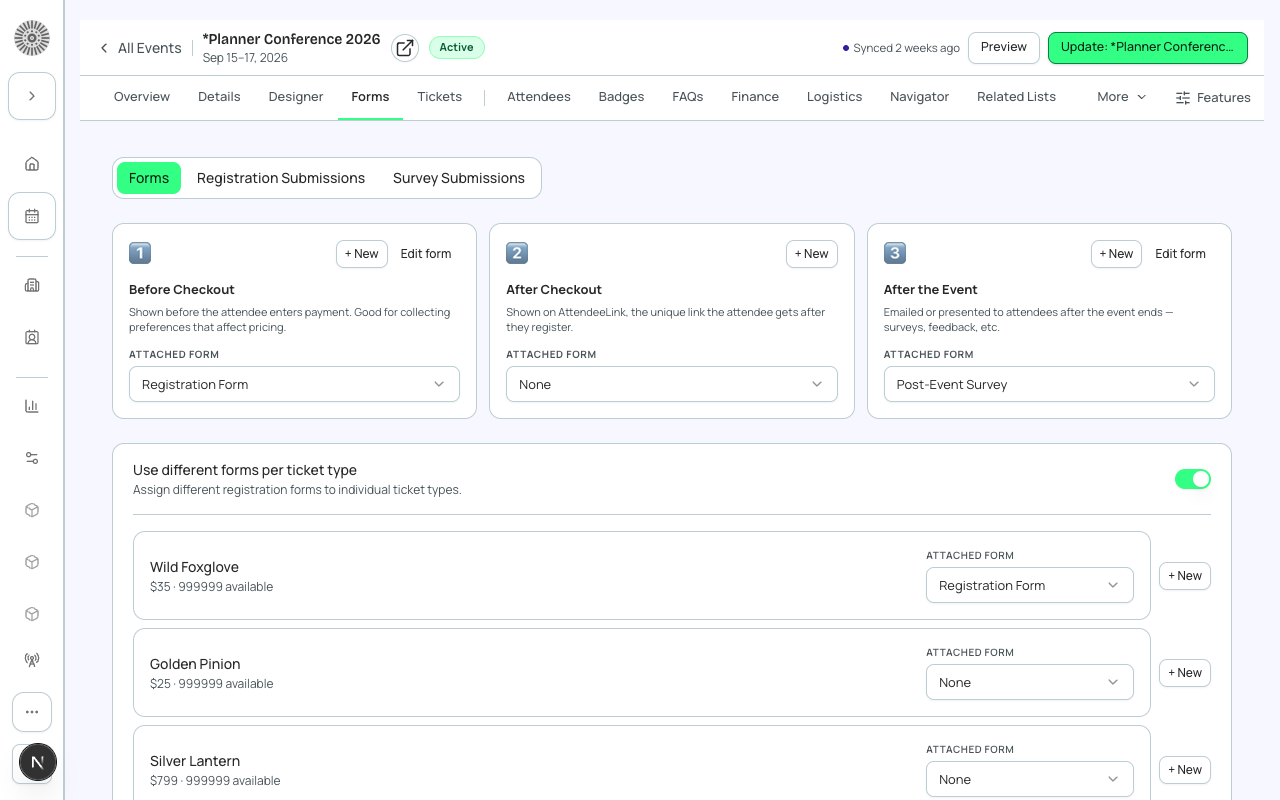Image resolution: width=1280 pixels, height=800 pixels.
Task: Open the sliders settings icon in sidebar
Action: click(32, 458)
